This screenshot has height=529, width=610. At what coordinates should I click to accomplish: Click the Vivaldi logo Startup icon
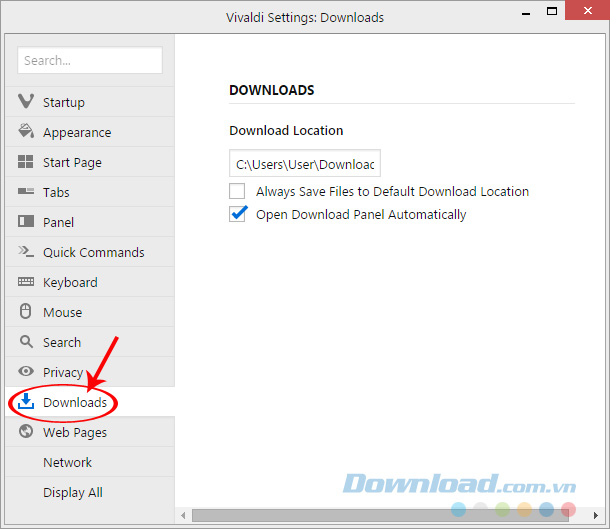26,101
